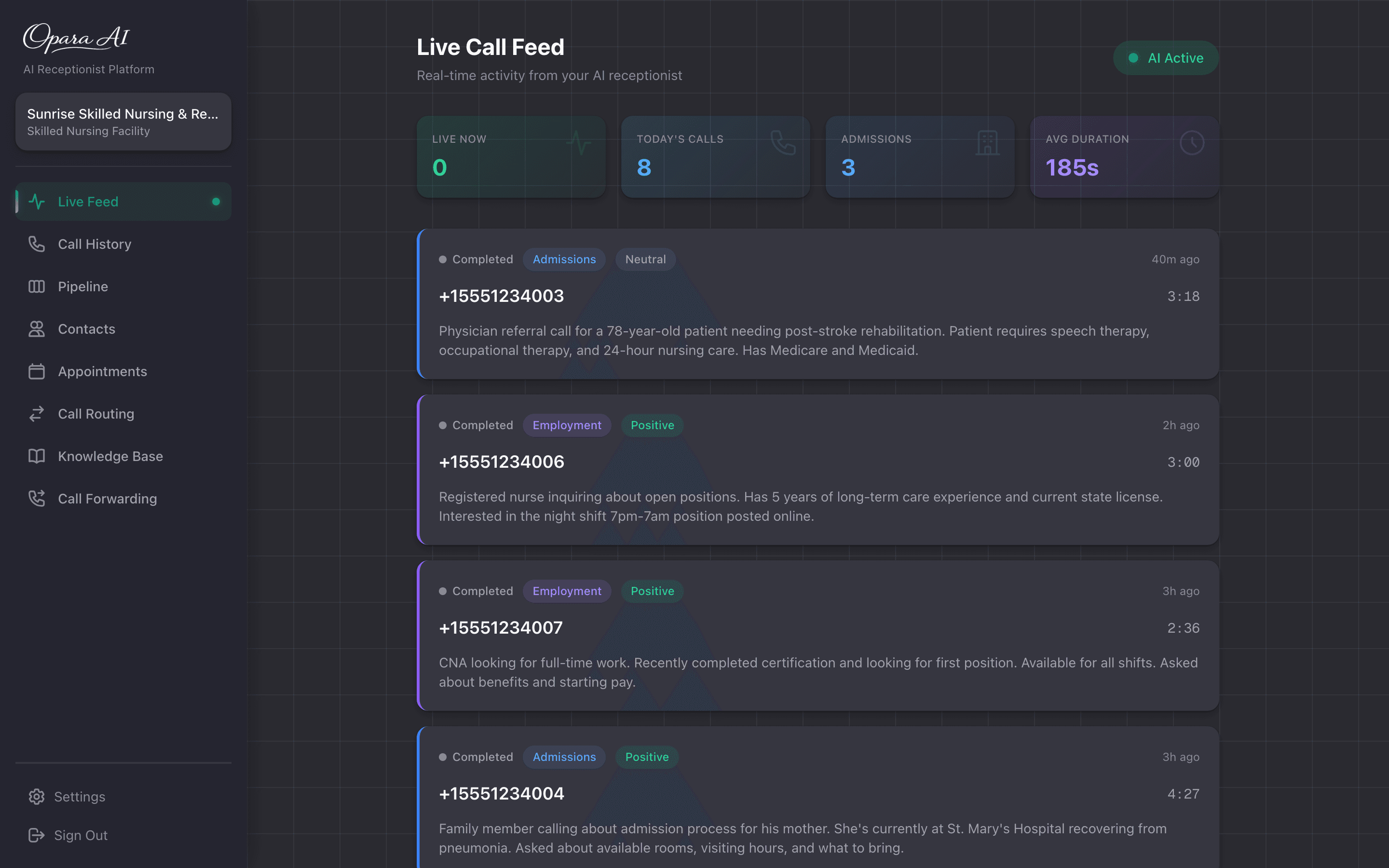
Task: Click the AI Active status badge
Action: point(1166,58)
